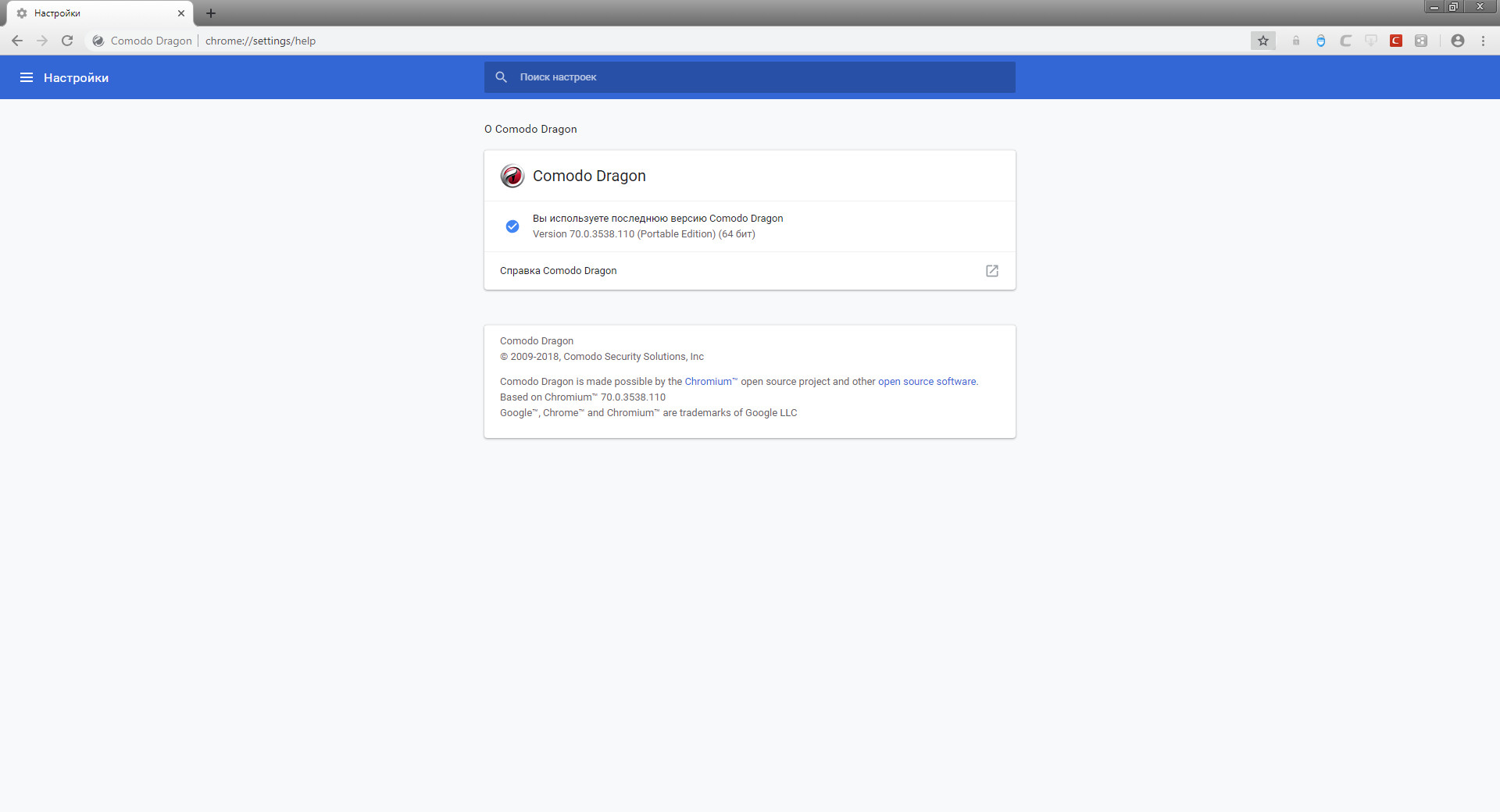Close the Настройки tab
Image resolution: width=1500 pixels, height=812 pixels.
pos(181,13)
